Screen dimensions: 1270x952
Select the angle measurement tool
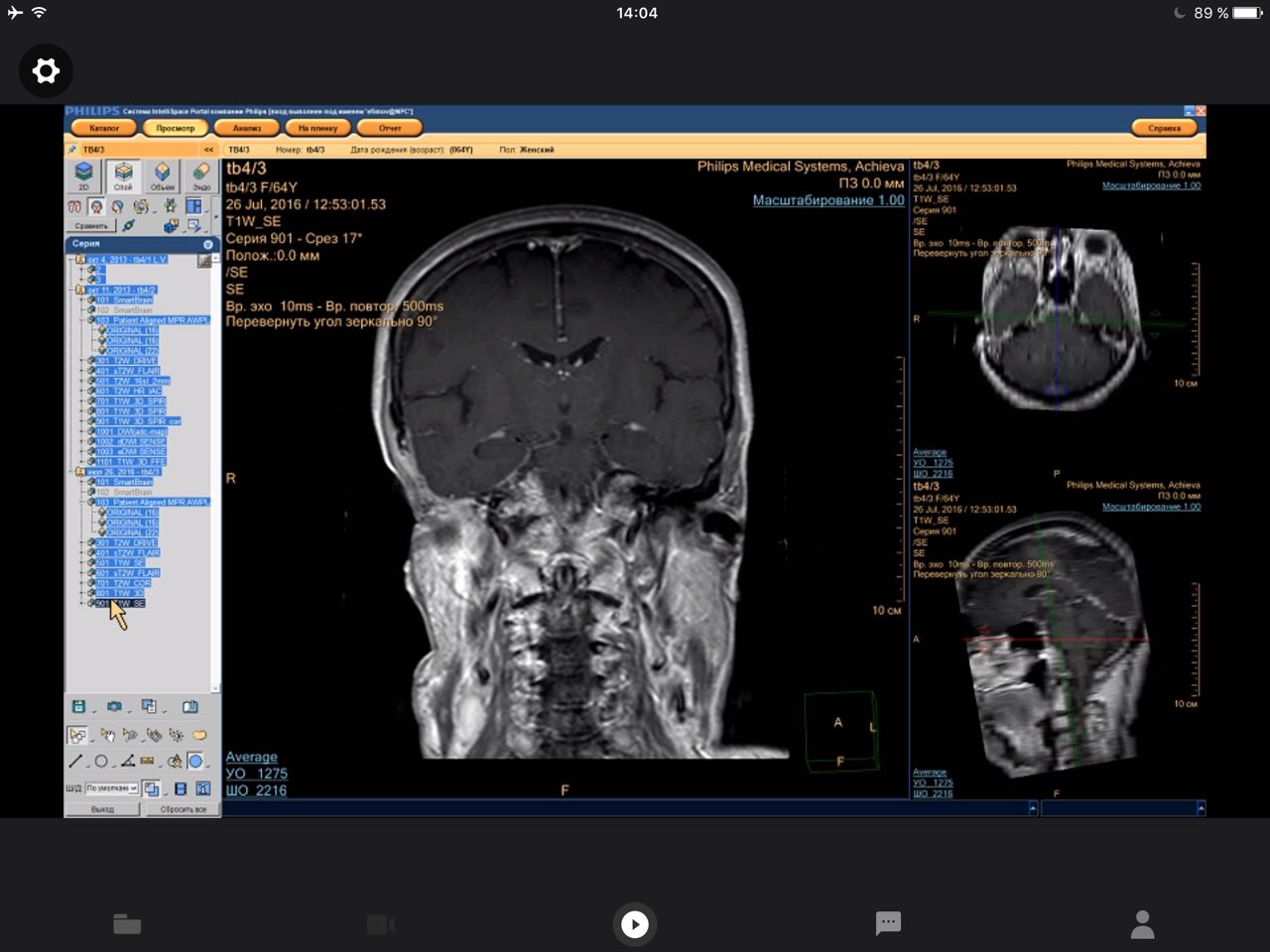click(x=128, y=761)
